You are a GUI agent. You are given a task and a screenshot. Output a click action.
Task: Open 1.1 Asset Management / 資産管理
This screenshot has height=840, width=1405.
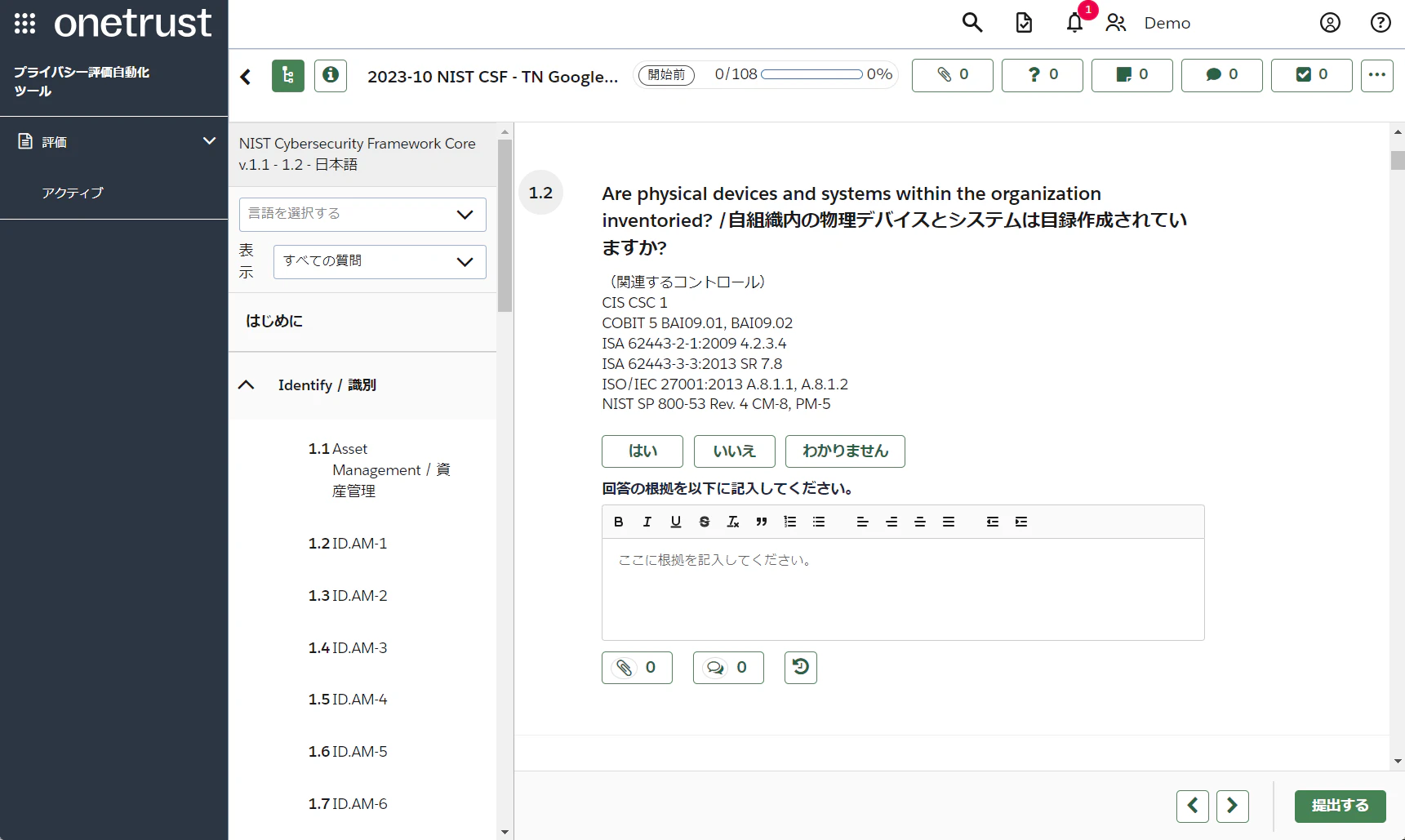(379, 470)
